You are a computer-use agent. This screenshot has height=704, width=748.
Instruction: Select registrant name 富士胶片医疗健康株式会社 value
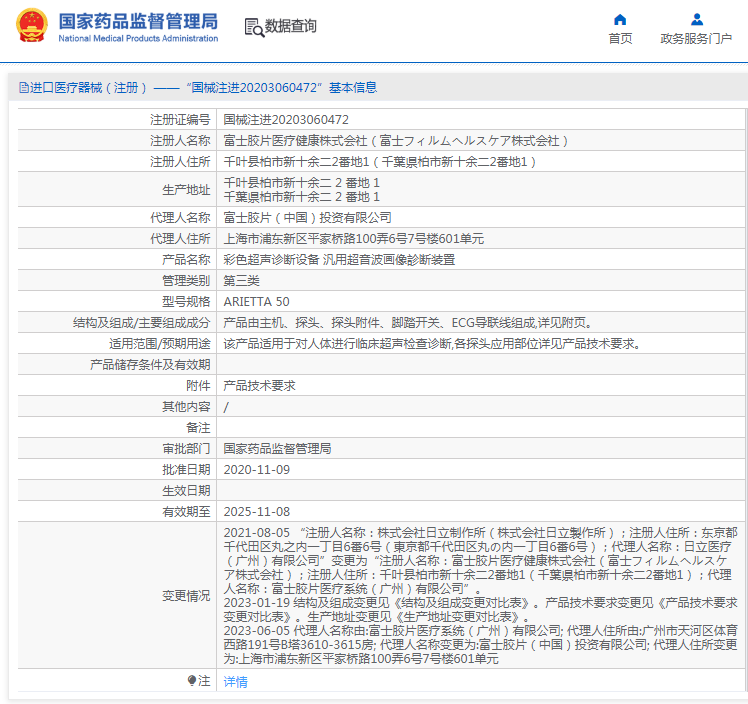click(x=395, y=141)
